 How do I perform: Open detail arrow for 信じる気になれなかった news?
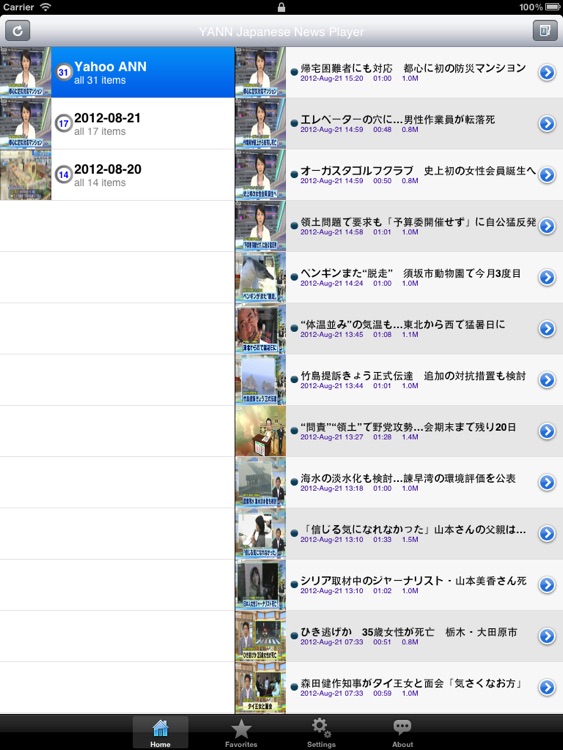547,533
